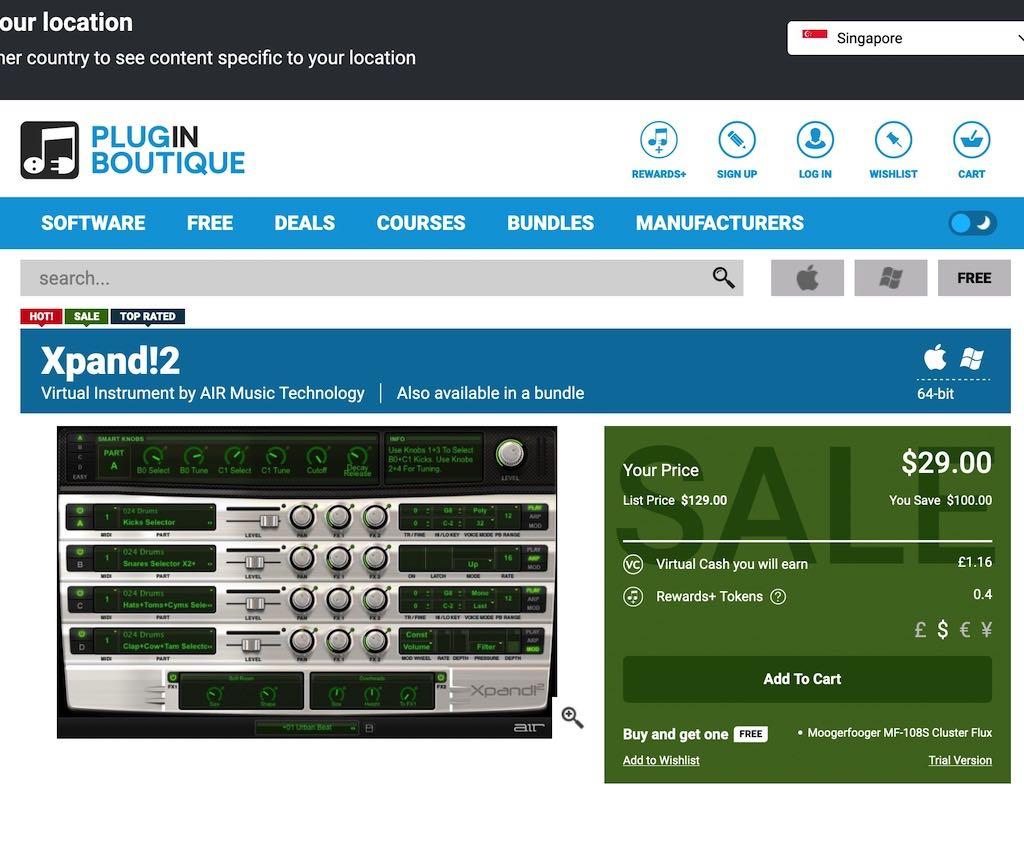1024x854 pixels.
Task: Switch price currency to pounds
Action: 920,630
